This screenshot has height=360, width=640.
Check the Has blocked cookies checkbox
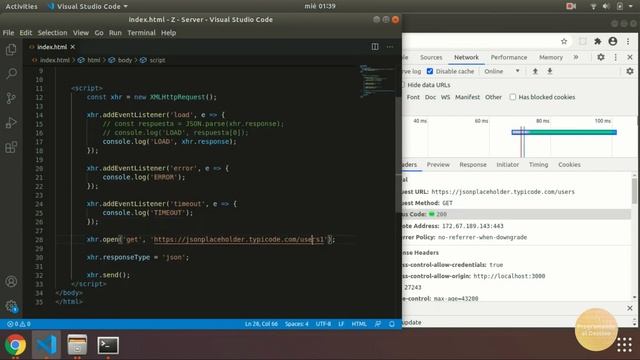point(513,97)
